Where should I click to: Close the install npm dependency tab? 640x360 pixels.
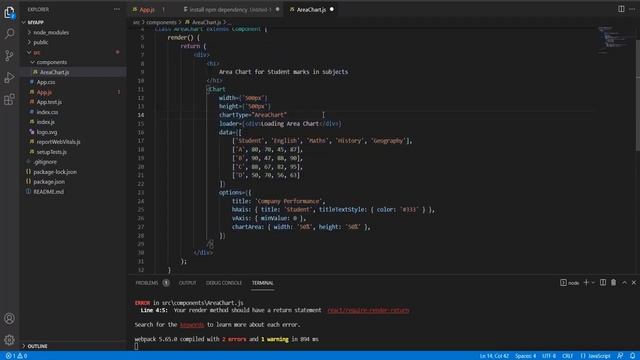point(278,9)
